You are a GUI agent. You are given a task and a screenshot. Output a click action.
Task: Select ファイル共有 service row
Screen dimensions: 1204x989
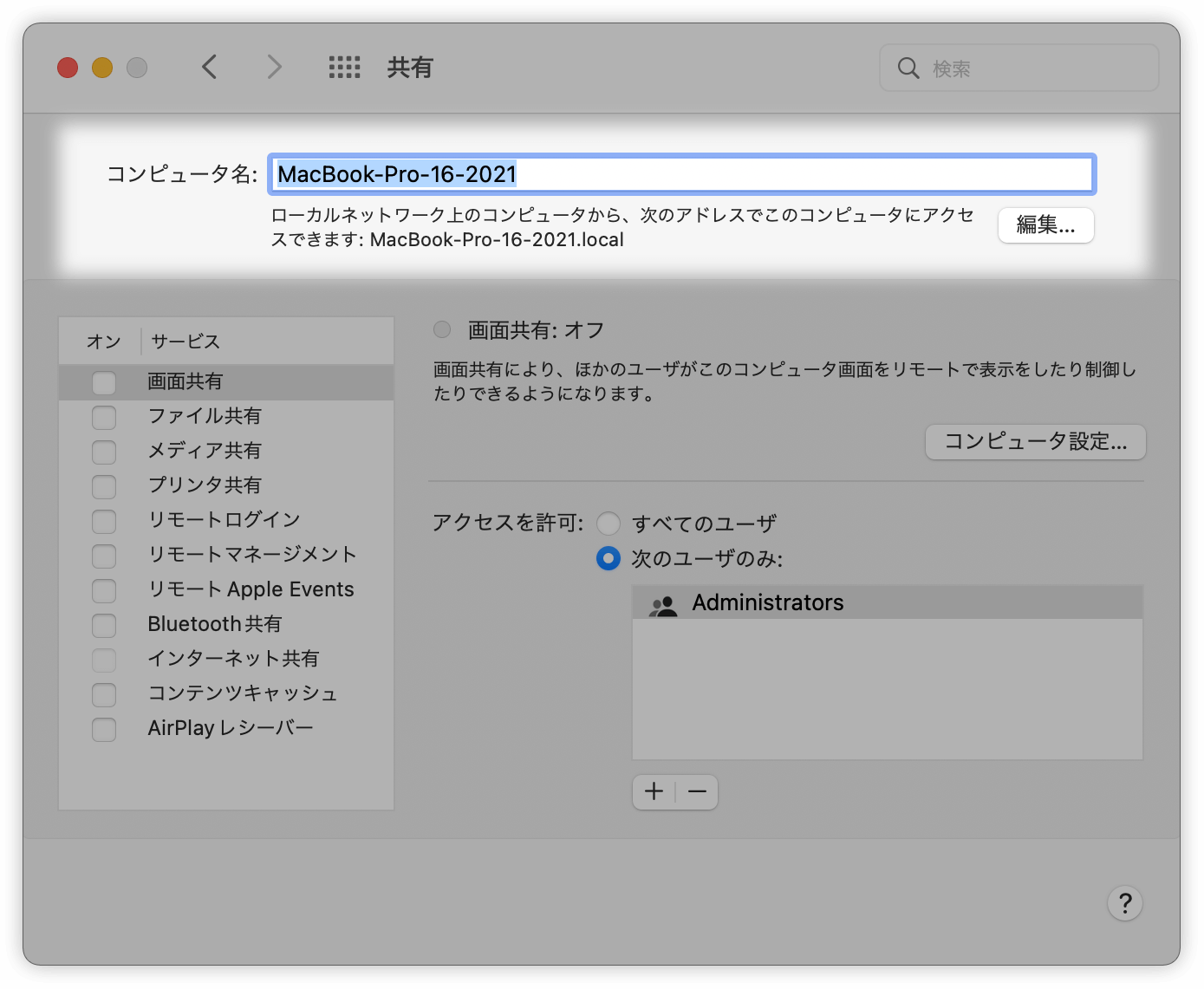226,417
